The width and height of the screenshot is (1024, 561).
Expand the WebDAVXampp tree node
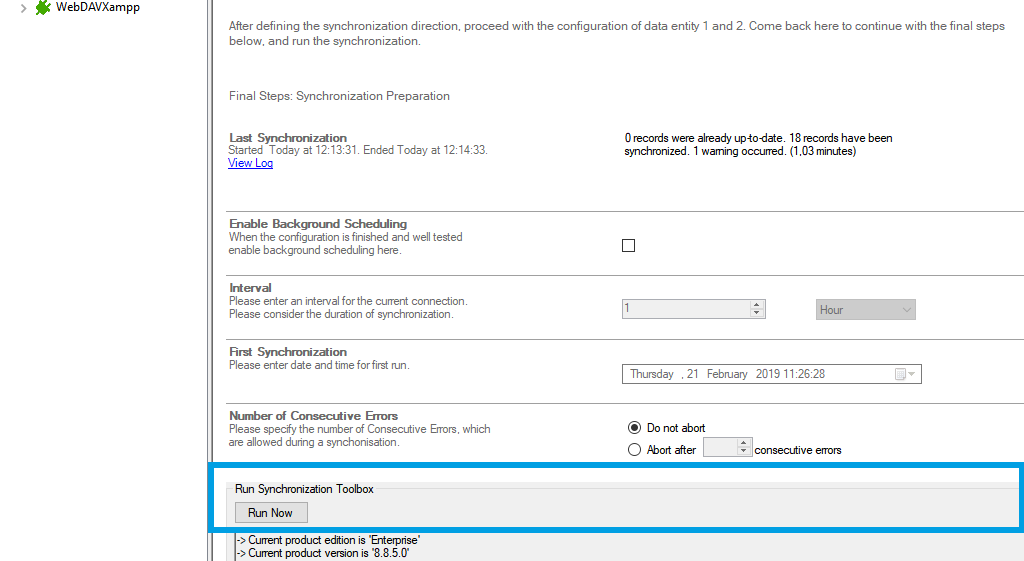pyautogui.click(x=22, y=7)
